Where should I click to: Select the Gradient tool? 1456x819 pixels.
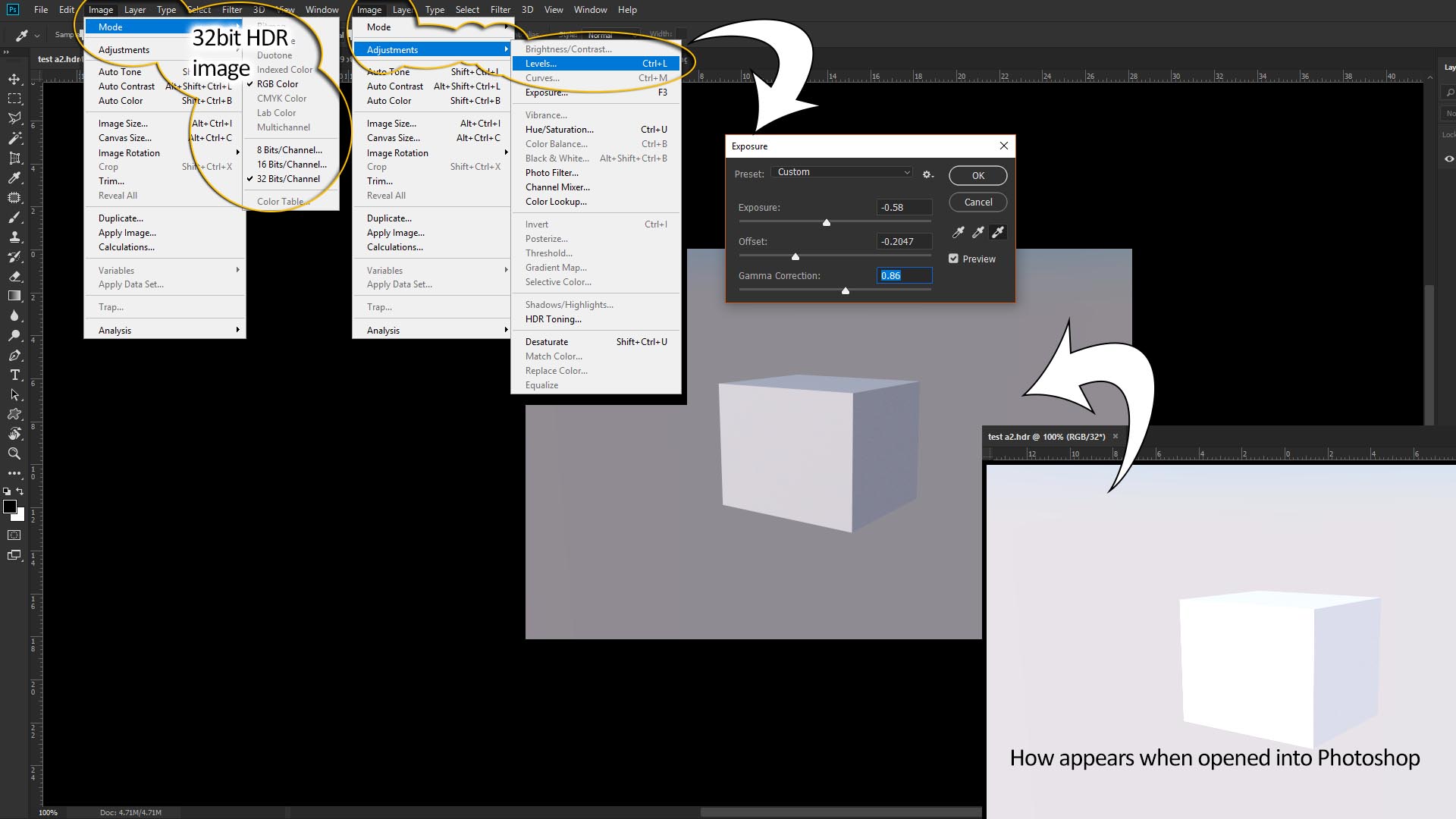[x=14, y=296]
